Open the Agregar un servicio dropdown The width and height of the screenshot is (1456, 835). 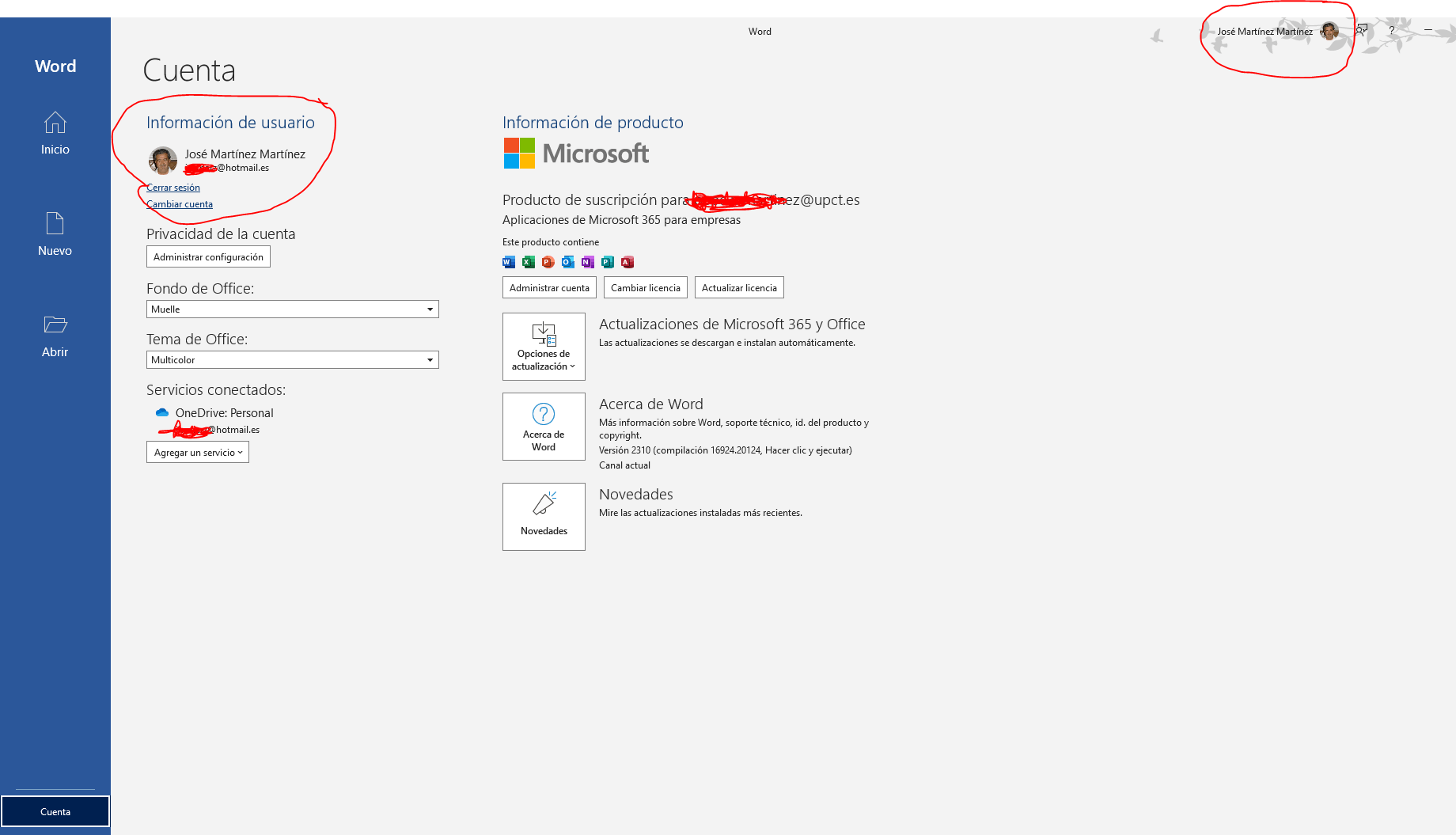coord(198,452)
